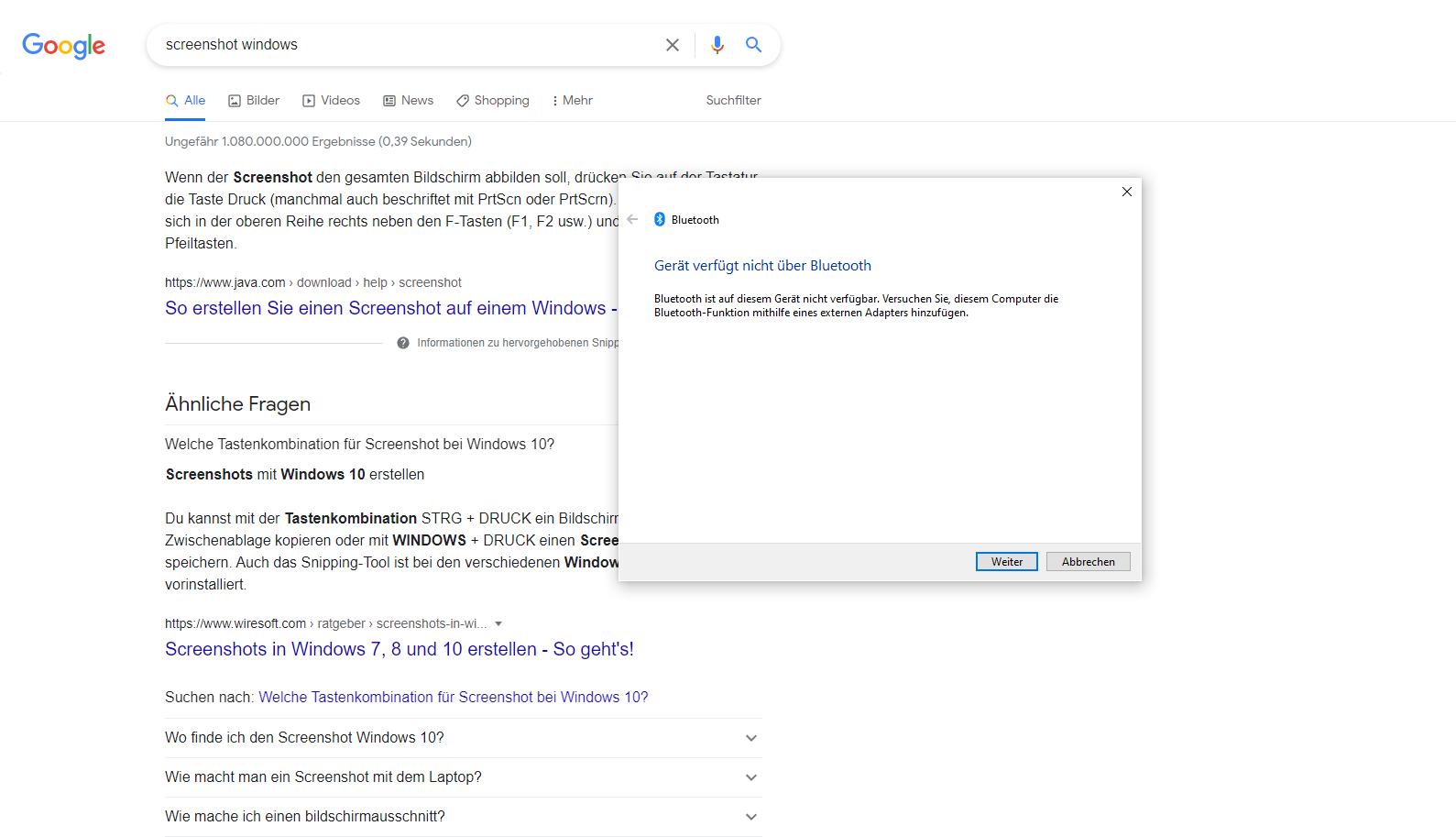Click the wiresoft.com URL breadcrumb
This screenshot has height=837, width=1456.
coord(325,623)
